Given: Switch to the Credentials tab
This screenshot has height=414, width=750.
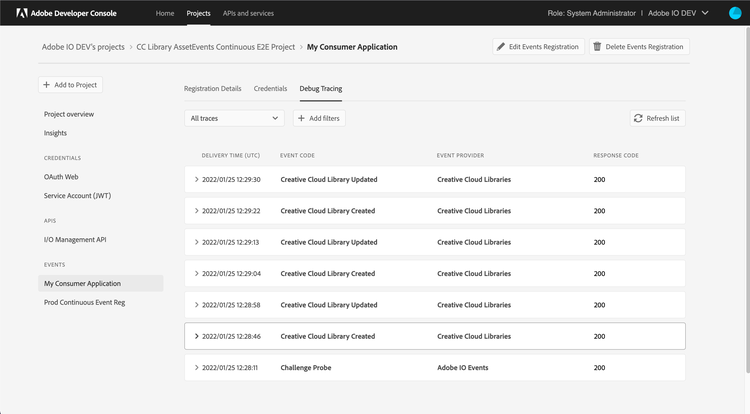Looking at the screenshot, I should click(x=270, y=89).
